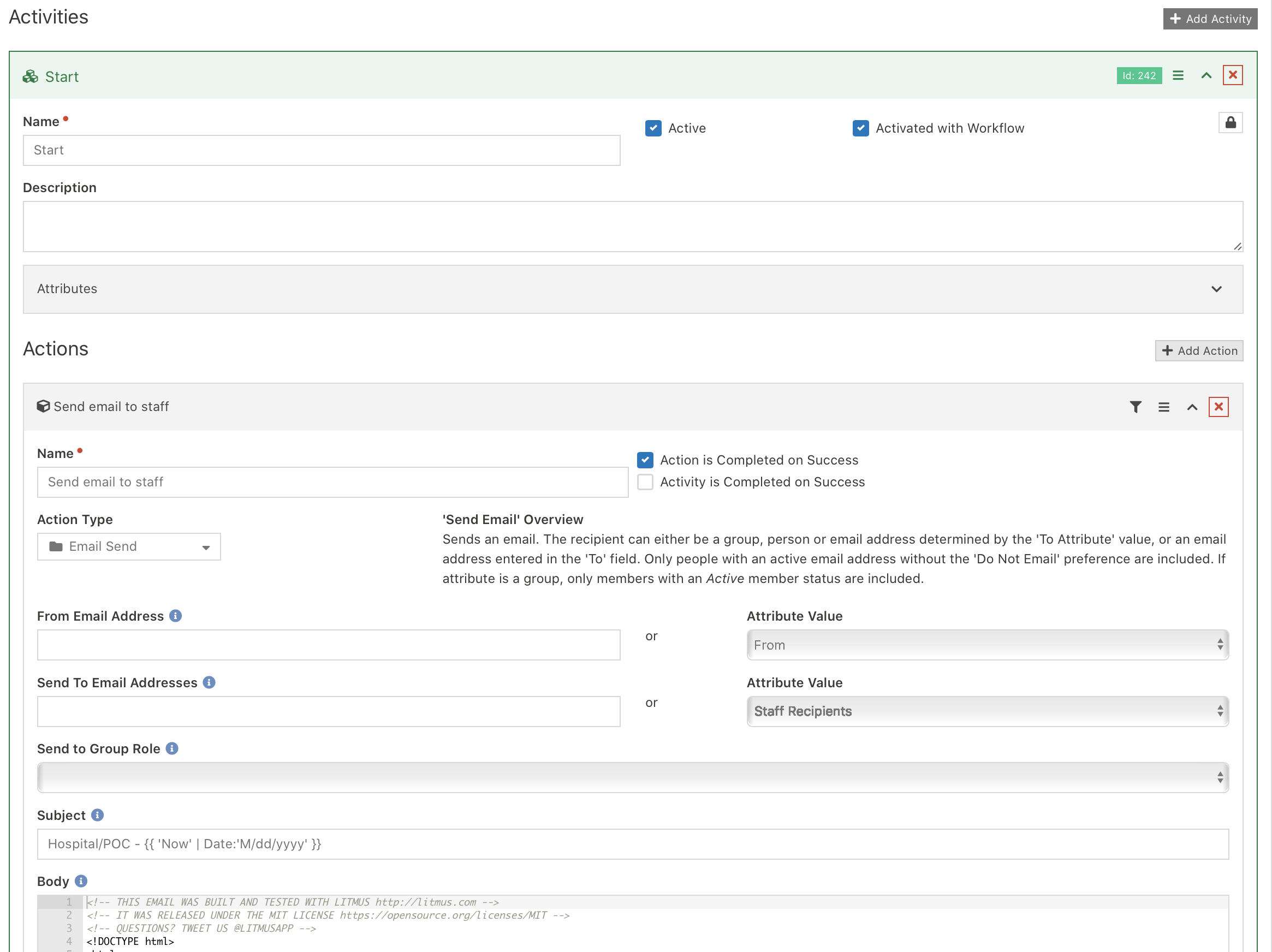
Task: Open the Action Type Email Send dropdown
Action: click(129, 547)
